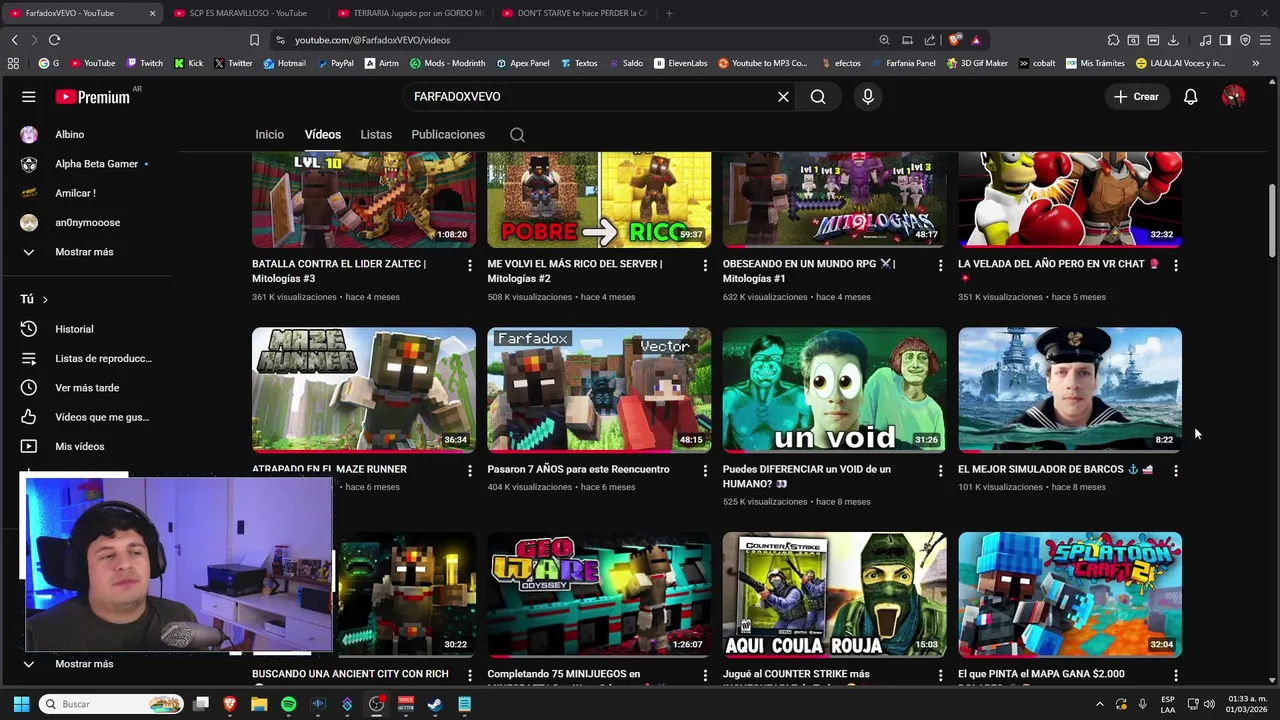The width and height of the screenshot is (1280, 720).
Task: Switch to TERRARIA browser tab
Action: 410,13
